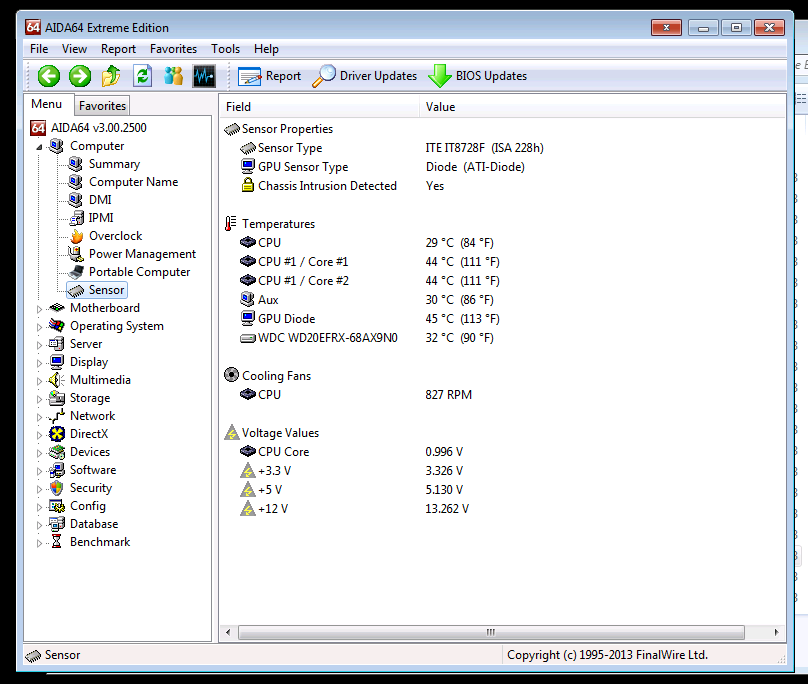Select the WDC WD20EFRX-68AX9N0 drive row
This screenshot has height=684, width=808.
(503, 338)
